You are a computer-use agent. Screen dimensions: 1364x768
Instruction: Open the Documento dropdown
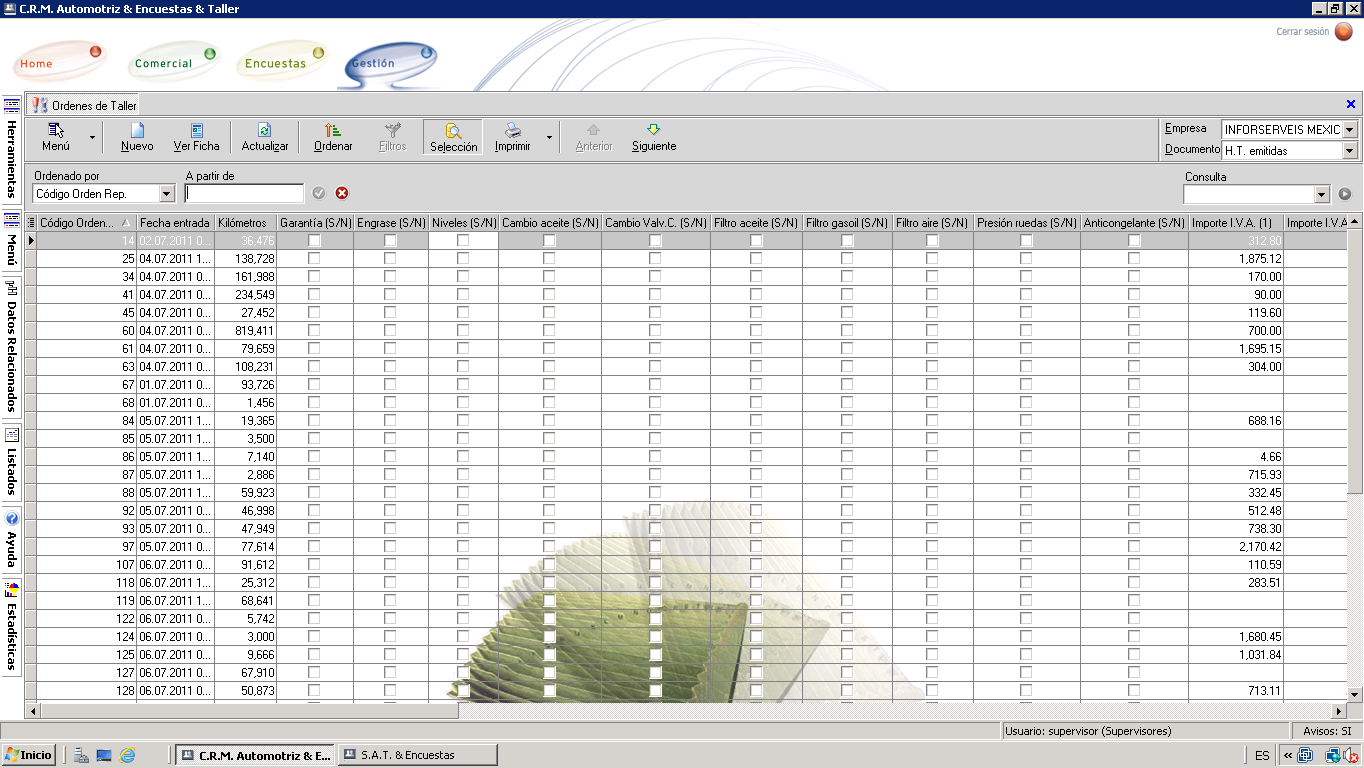[1349, 151]
